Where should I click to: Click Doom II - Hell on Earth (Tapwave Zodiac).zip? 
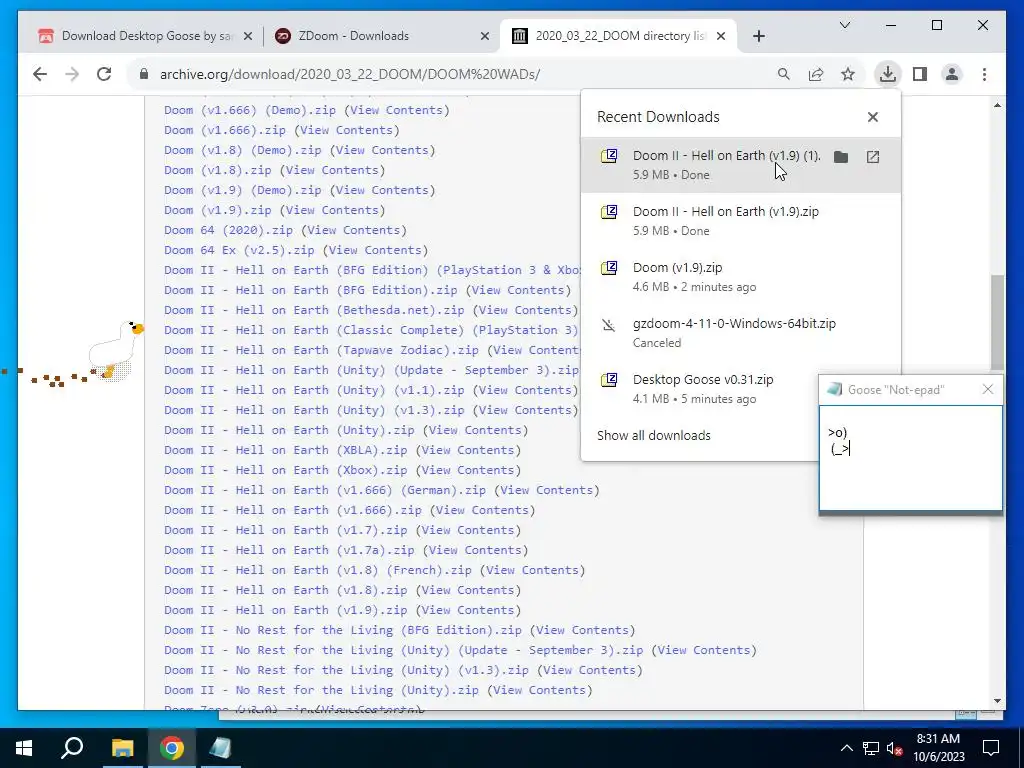[x=321, y=350]
